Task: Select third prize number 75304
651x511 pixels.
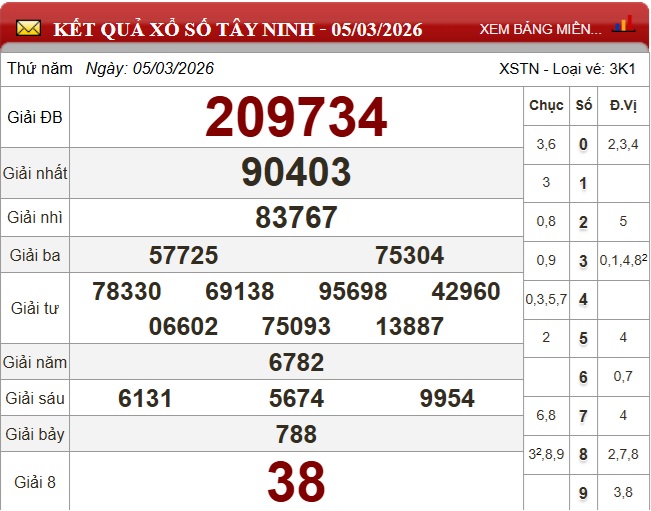Action: [409, 255]
